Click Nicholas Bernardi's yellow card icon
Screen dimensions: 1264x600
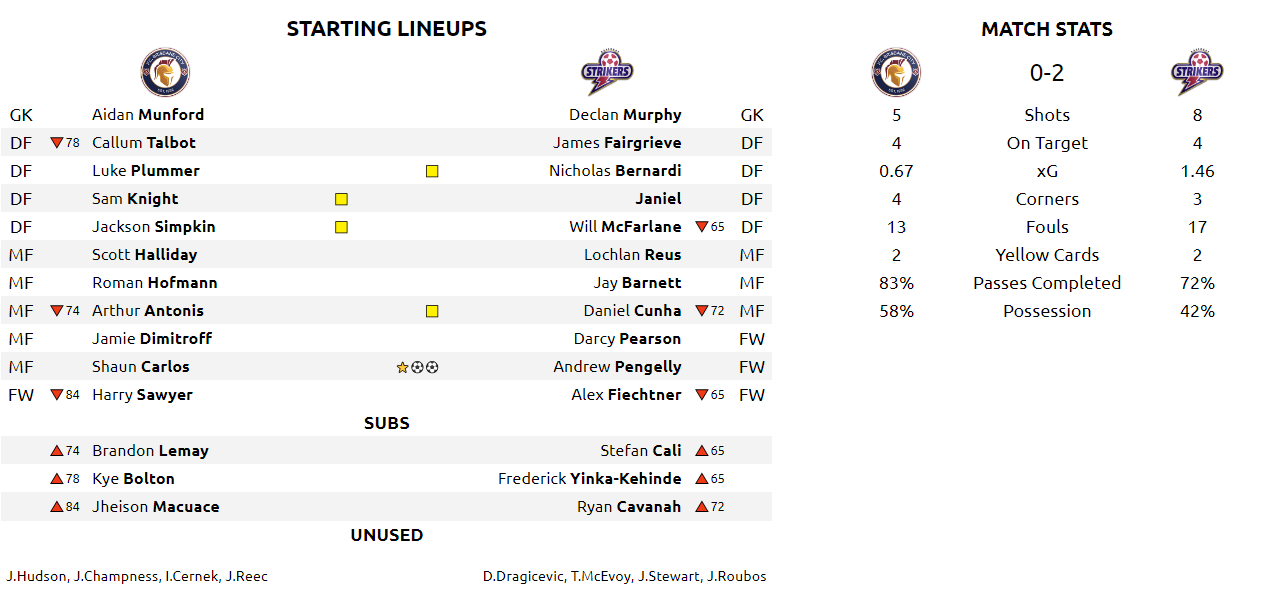432,171
